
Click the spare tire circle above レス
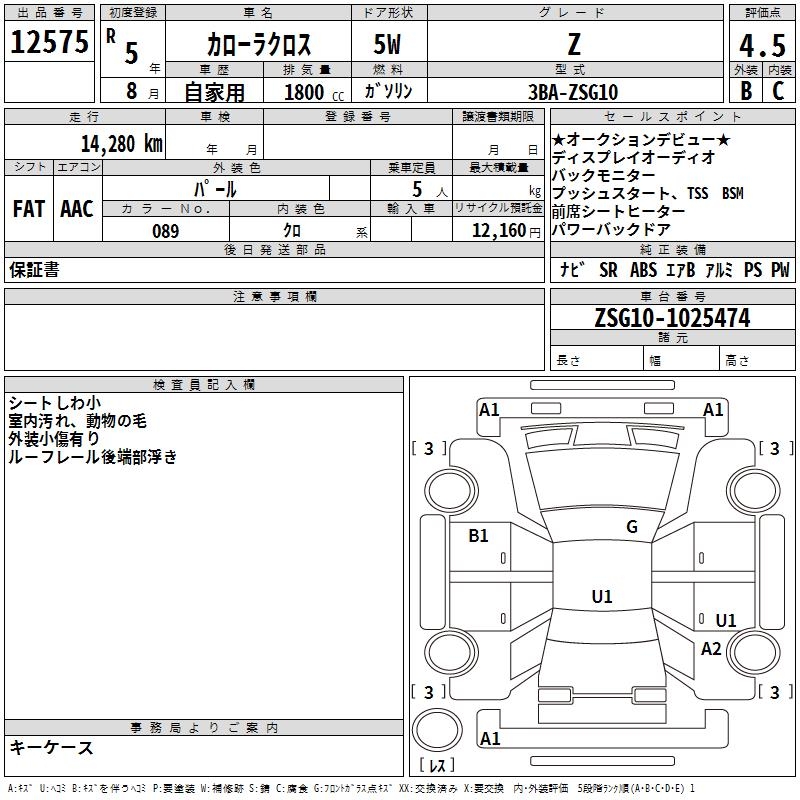[x=437, y=730]
